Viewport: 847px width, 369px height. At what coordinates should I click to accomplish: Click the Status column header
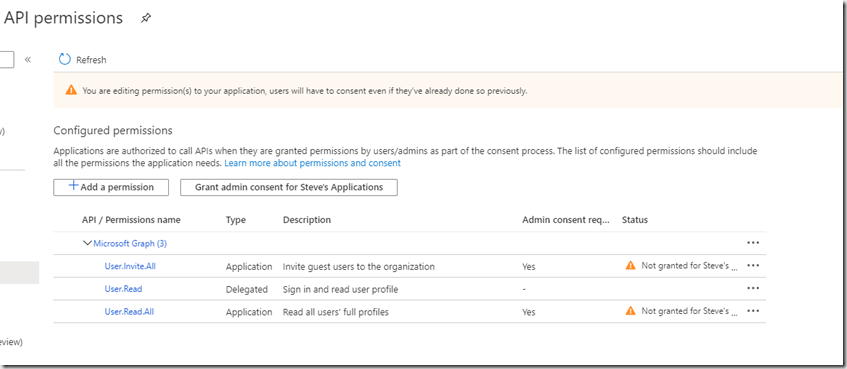(635, 220)
